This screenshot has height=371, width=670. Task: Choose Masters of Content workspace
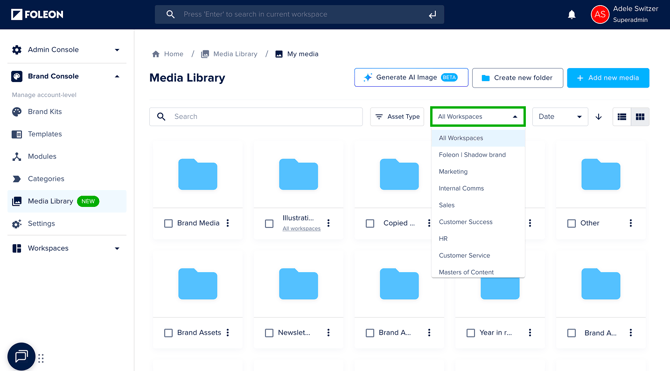478,272
